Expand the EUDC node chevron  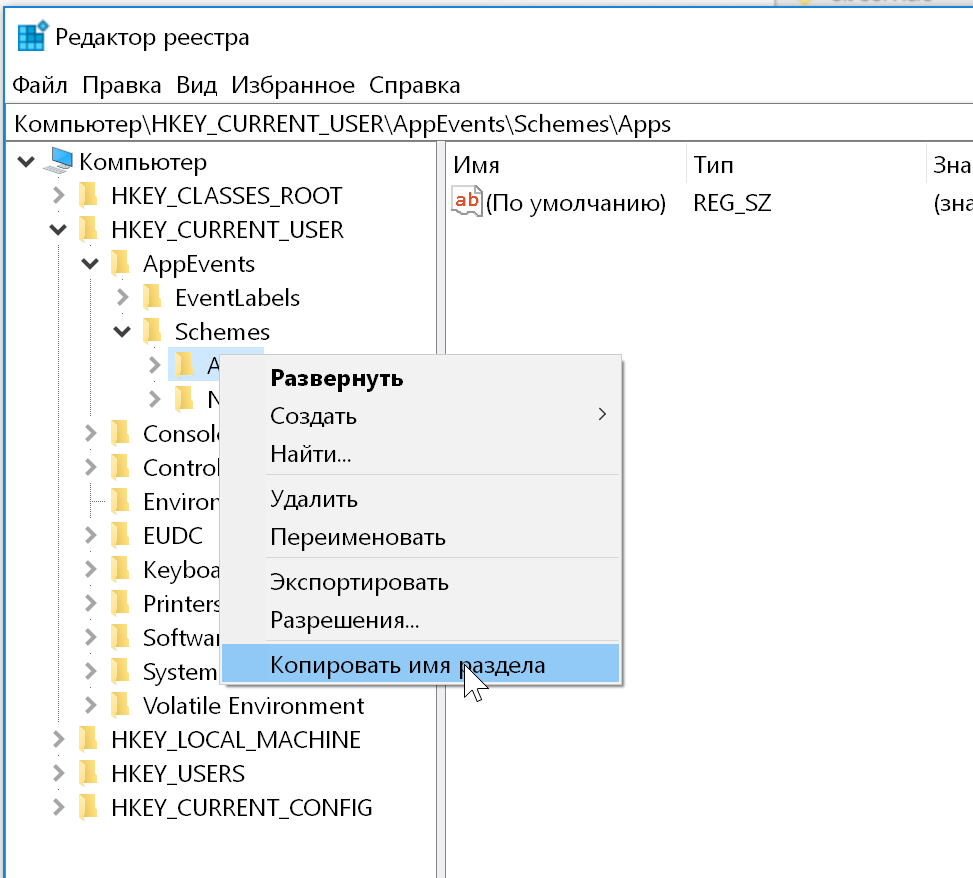coord(91,535)
